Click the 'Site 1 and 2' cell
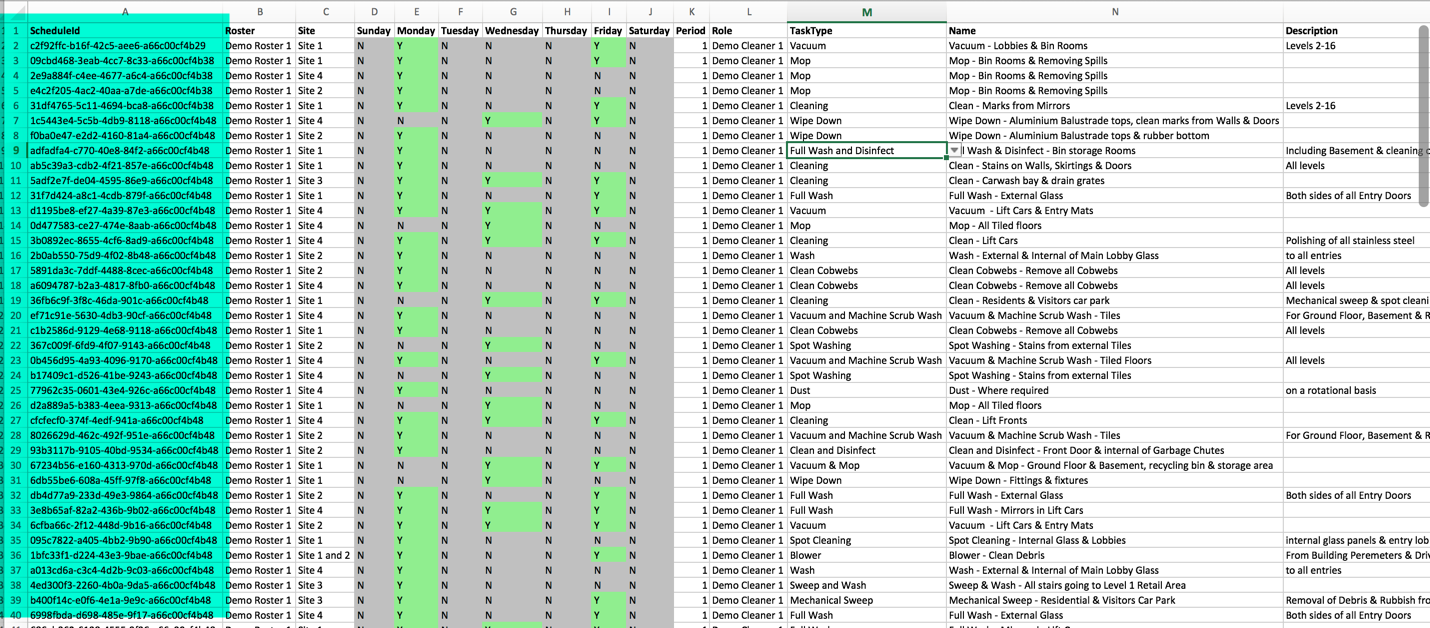 pyautogui.click(x=324, y=556)
